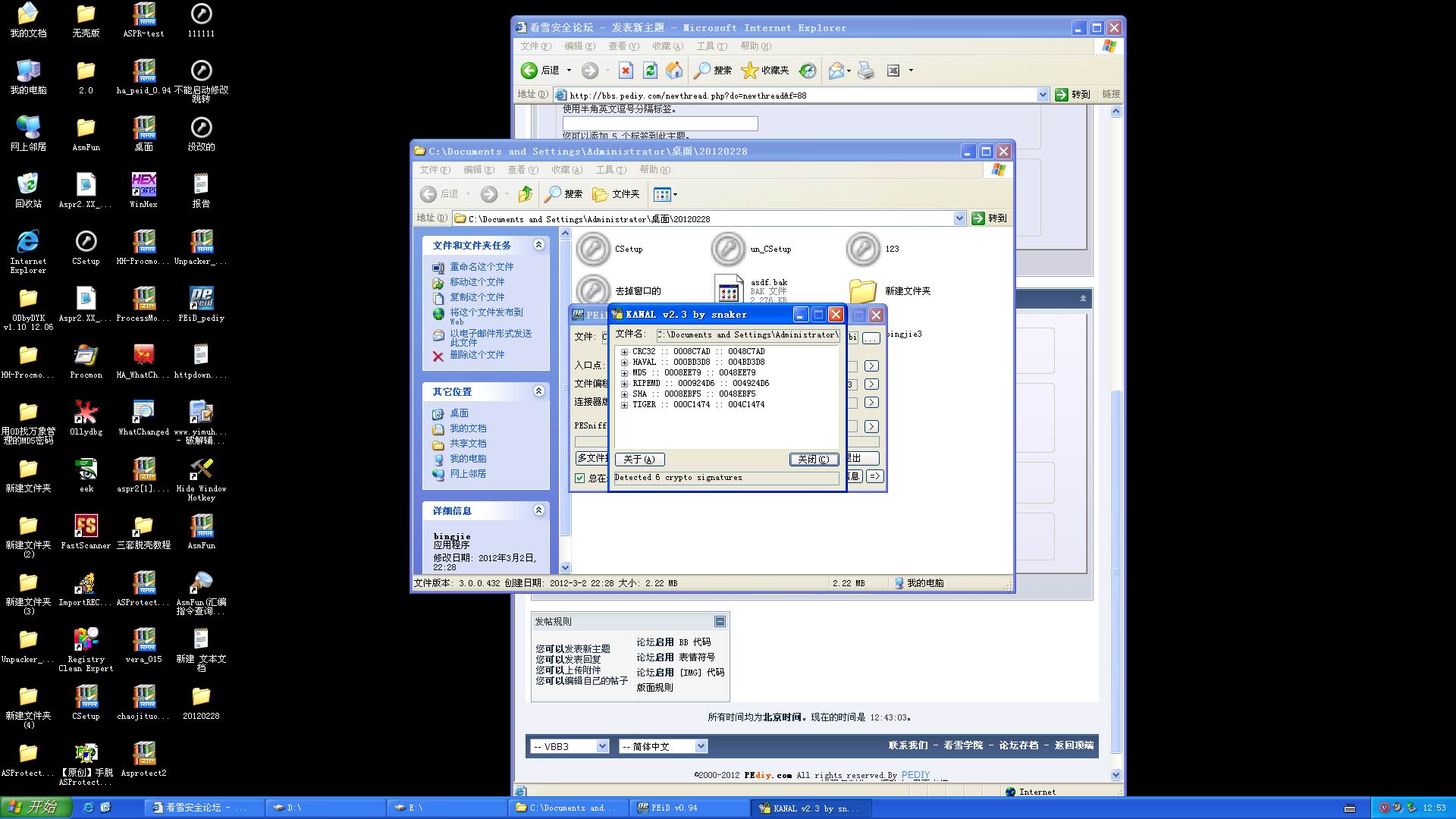Toggle the 文件夹 folders pane button in Explorer

pyautogui.click(x=615, y=194)
